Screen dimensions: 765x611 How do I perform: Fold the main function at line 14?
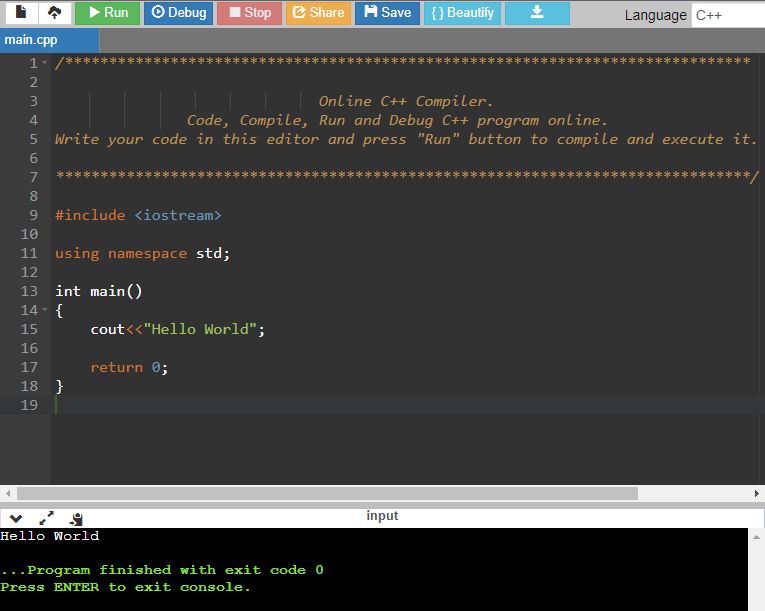[45, 311]
